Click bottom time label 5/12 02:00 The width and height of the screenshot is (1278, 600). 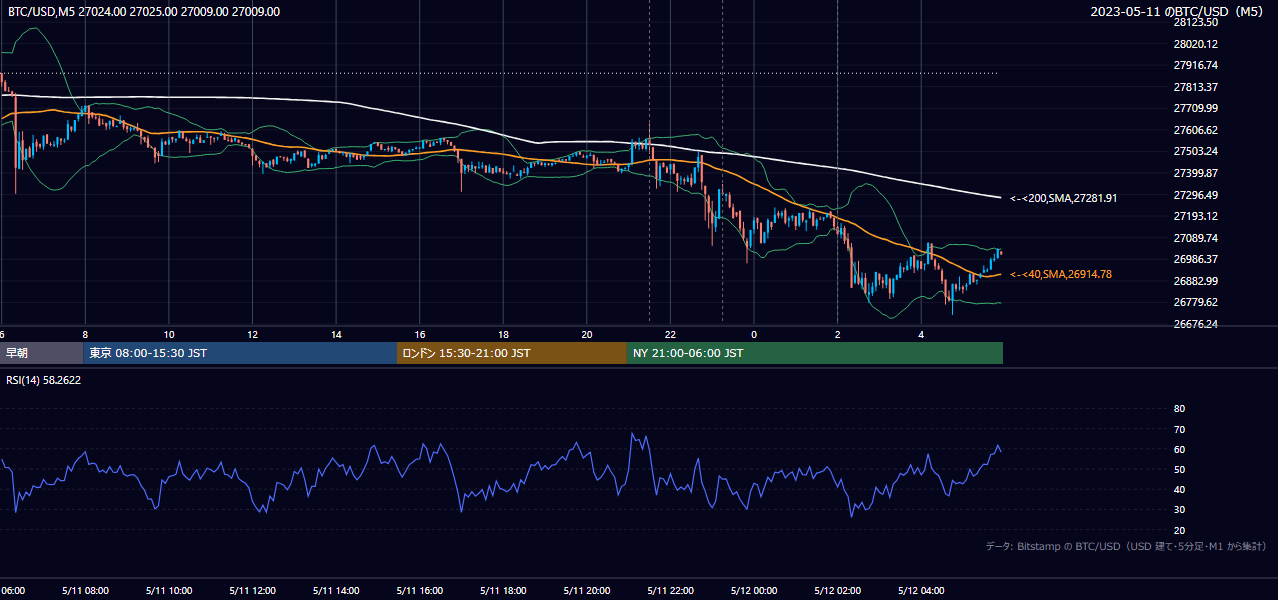[837, 591]
